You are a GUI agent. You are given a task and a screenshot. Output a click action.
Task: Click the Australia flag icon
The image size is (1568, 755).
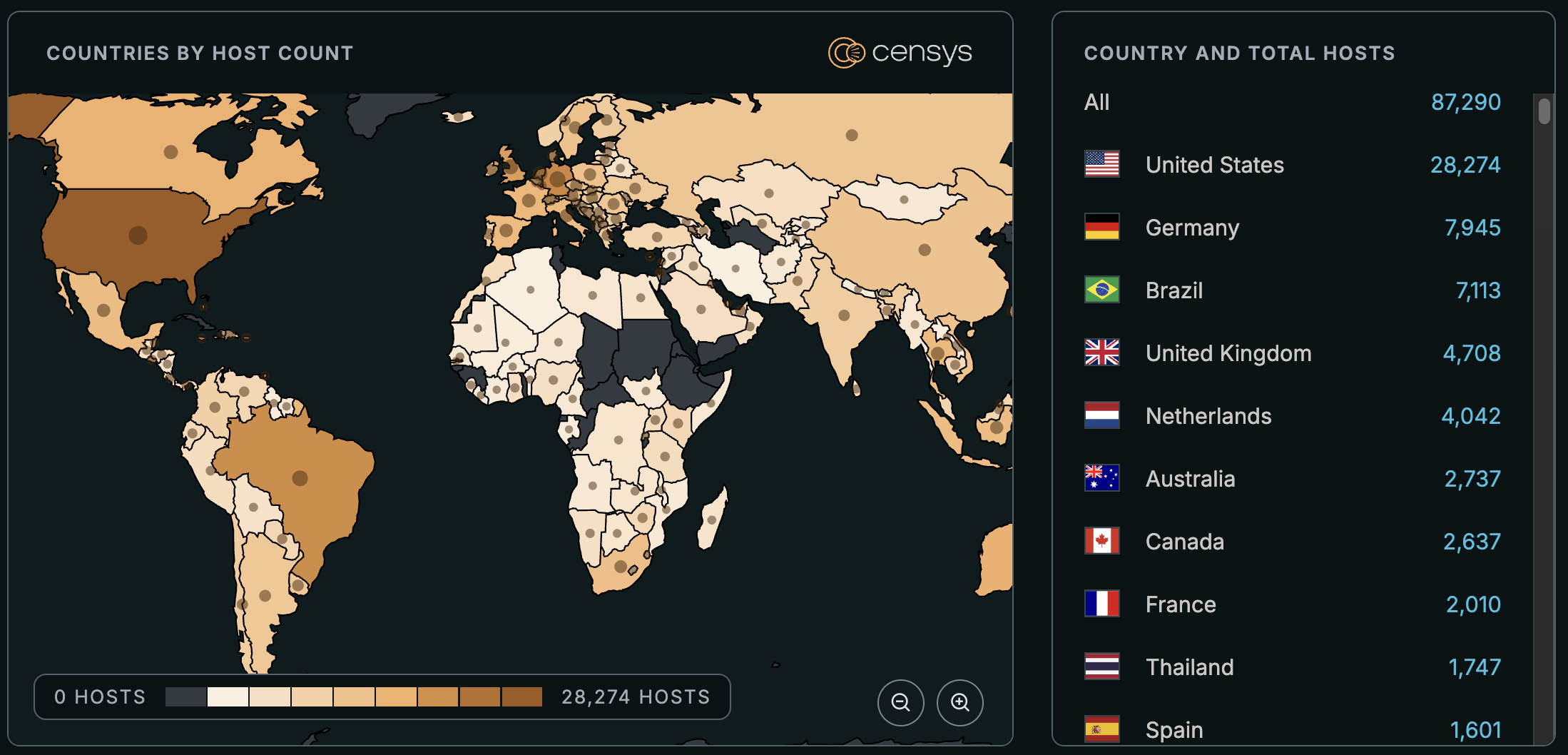click(1101, 478)
